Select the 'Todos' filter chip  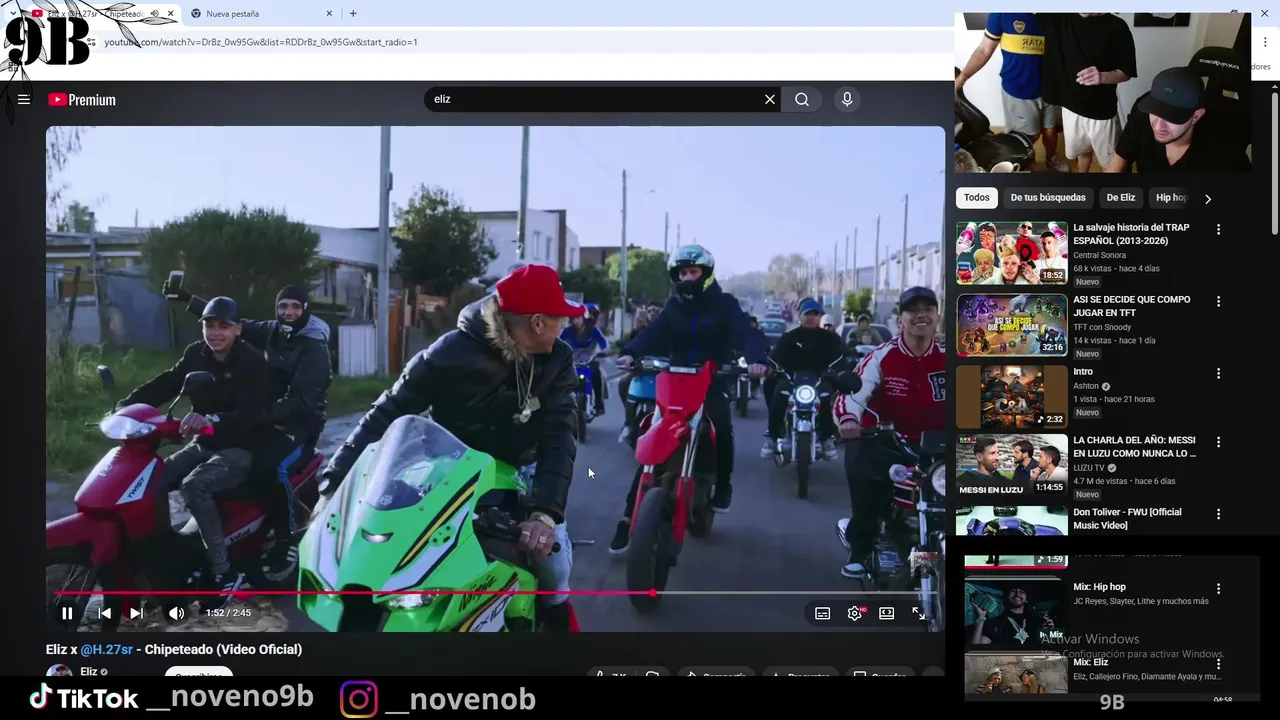pos(977,198)
